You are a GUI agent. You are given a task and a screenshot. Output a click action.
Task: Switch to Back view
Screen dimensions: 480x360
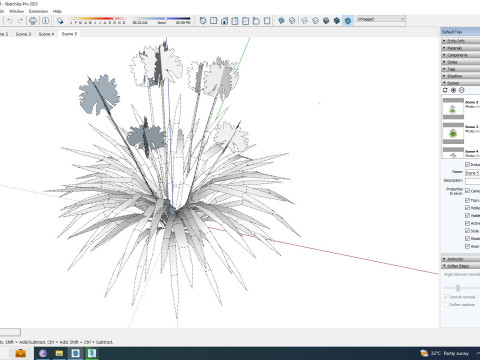click(x=246, y=21)
